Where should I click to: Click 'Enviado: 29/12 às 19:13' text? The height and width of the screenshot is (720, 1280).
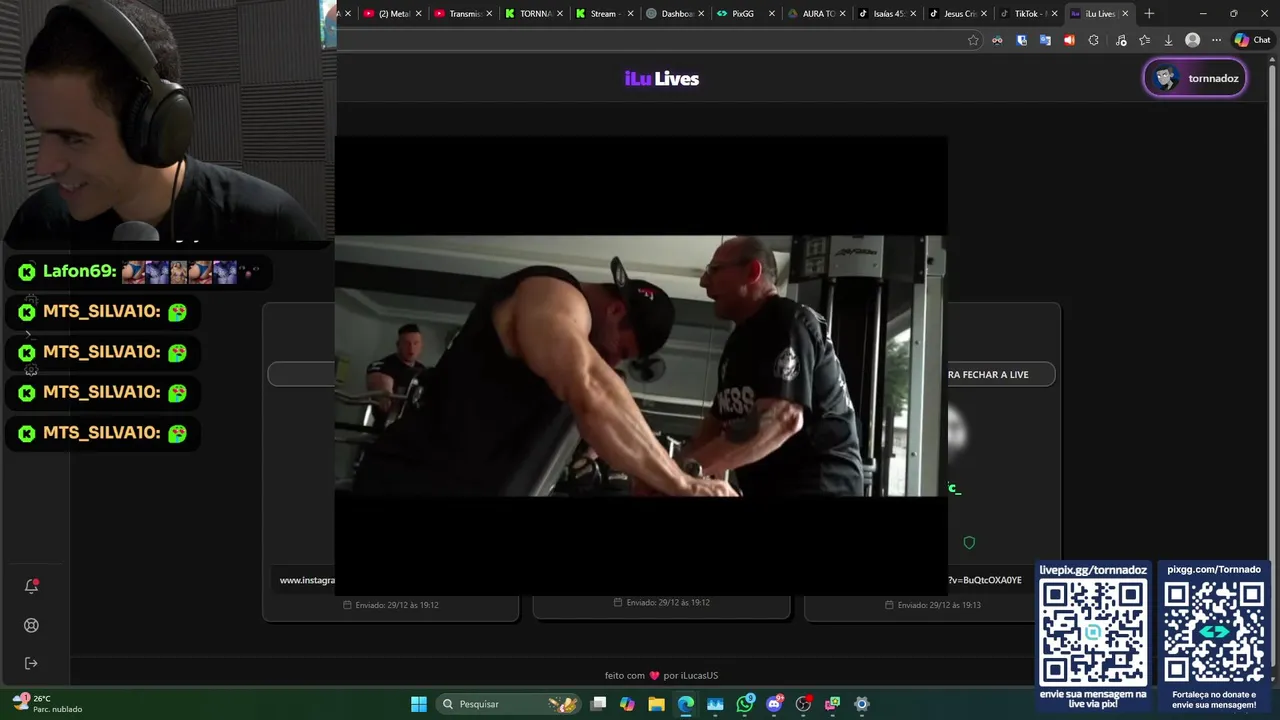click(x=939, y=605)
